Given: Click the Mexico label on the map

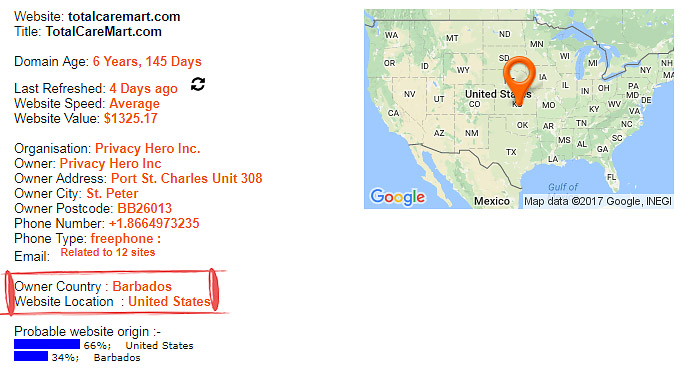Looking at the screenshot, I should [492, 201].
